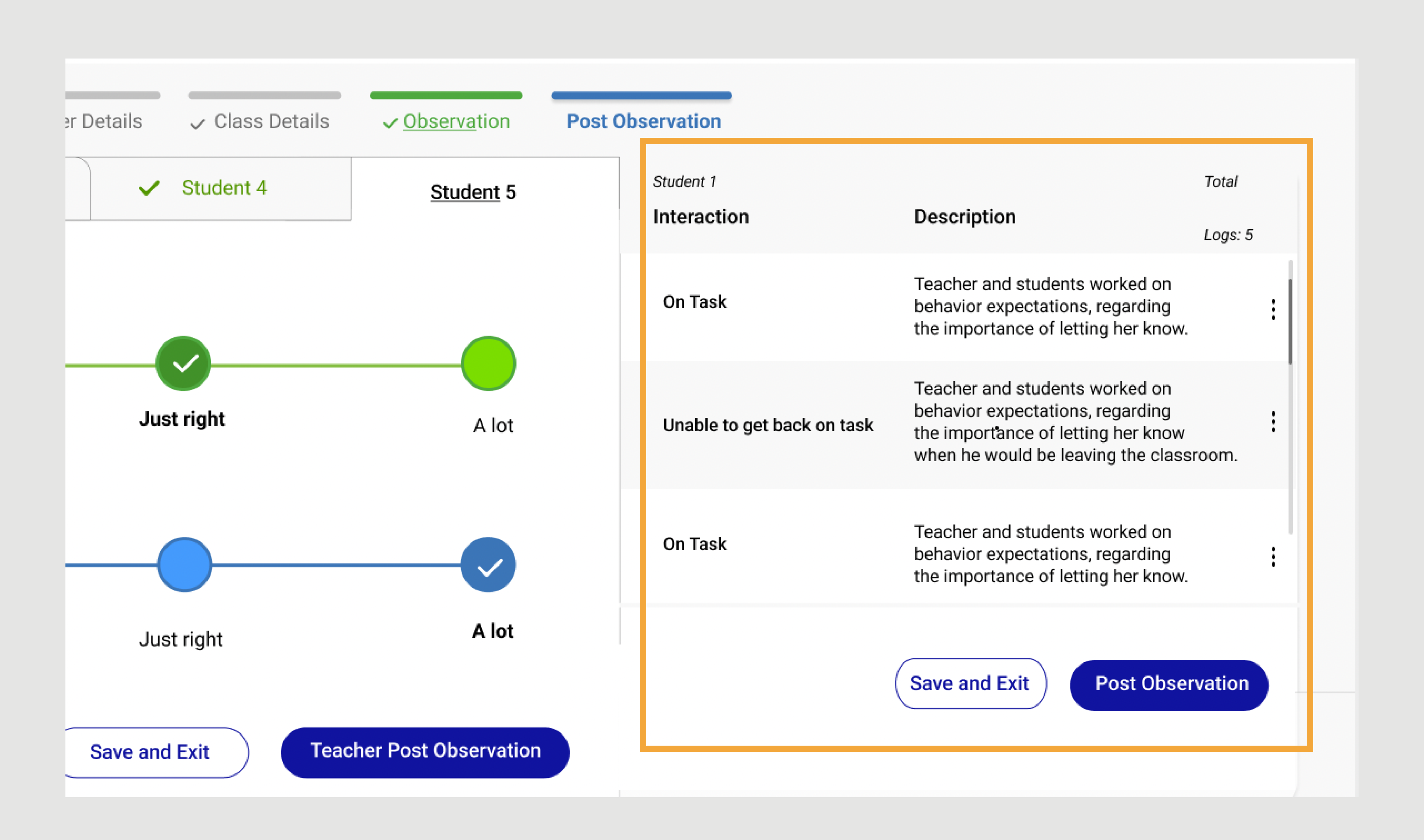The width and height of the screenshot is (1424, 840).
Task: Open three-dot menu for last On Task row
Action: (x=1273, y=557)
